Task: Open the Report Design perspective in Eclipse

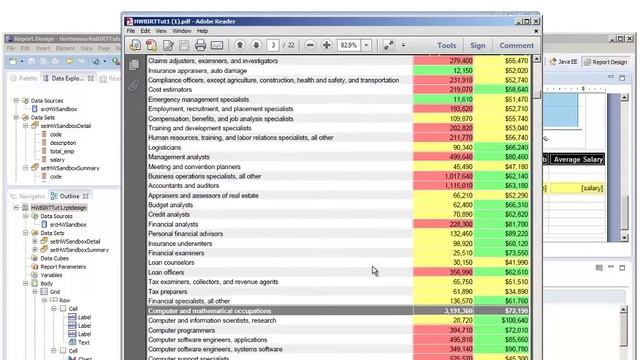Action: 606,62
